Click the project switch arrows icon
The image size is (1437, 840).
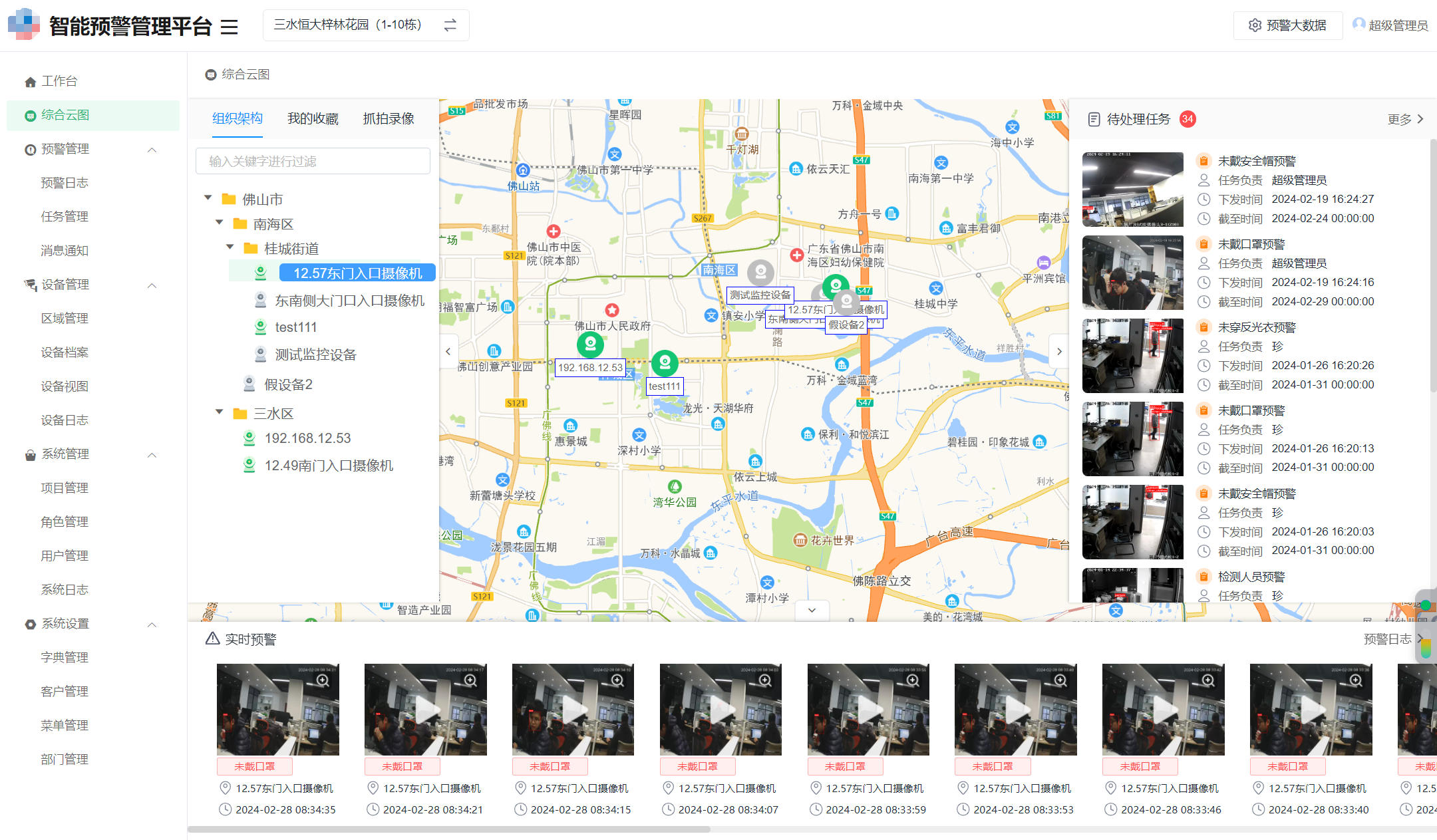450,25
